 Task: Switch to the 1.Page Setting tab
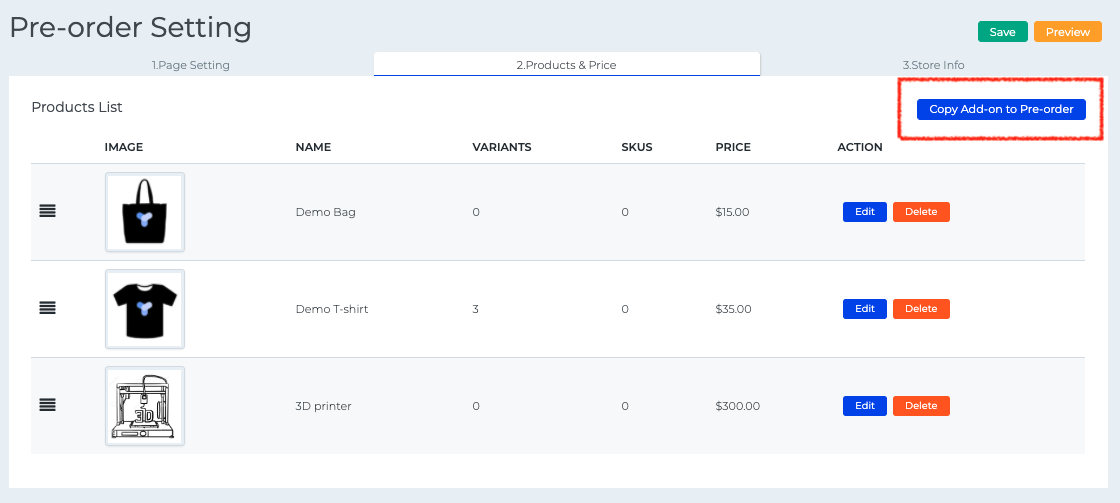coord(191,65)
